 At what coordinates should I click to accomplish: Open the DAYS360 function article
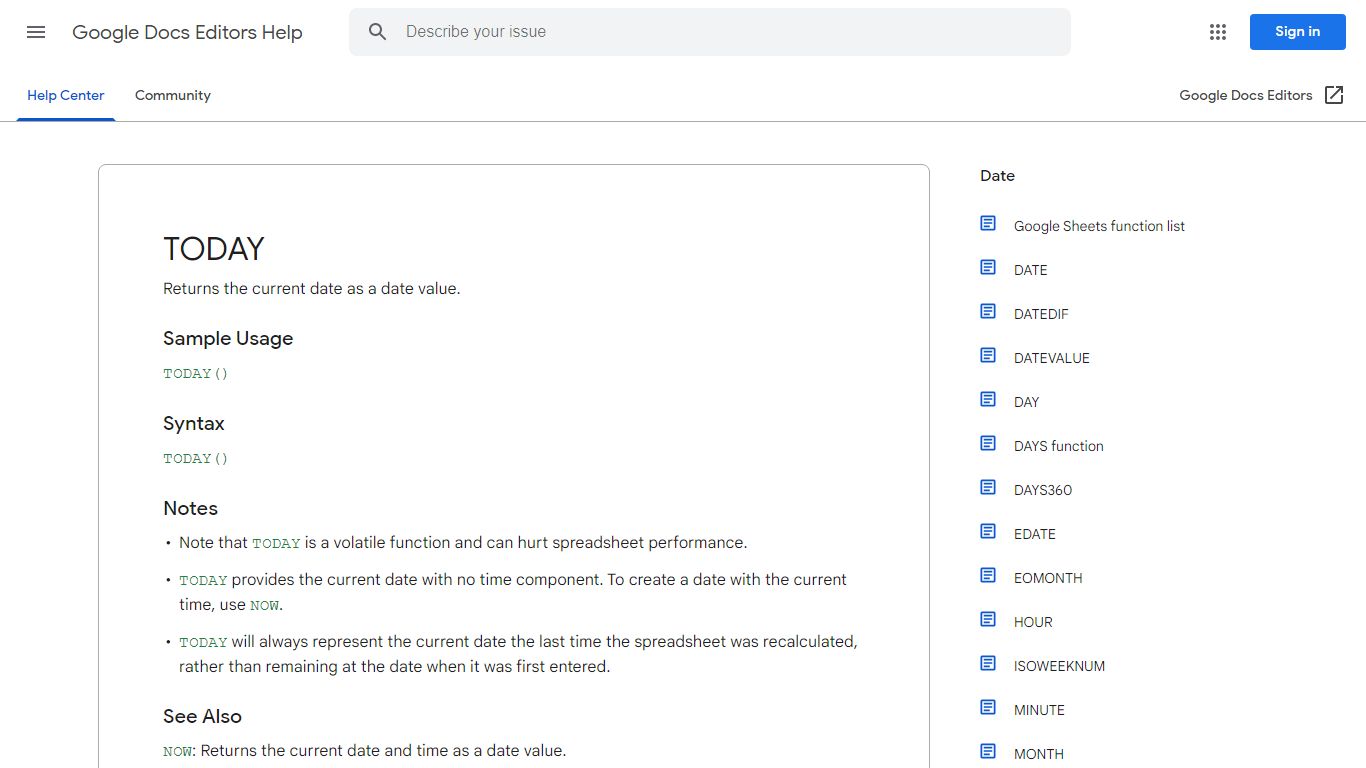point(1043,490)
